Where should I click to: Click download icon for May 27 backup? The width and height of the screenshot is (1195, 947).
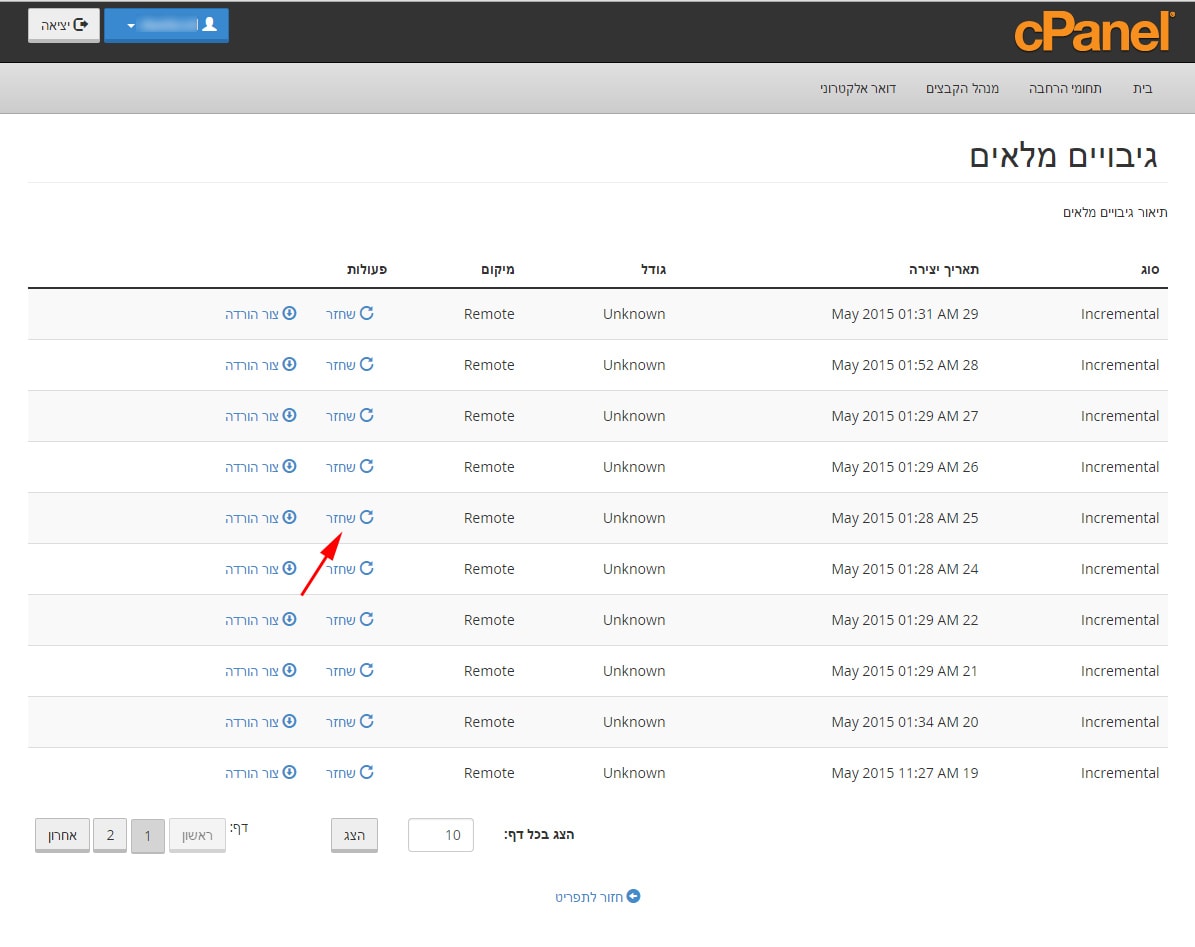click(x=290, y=415)
